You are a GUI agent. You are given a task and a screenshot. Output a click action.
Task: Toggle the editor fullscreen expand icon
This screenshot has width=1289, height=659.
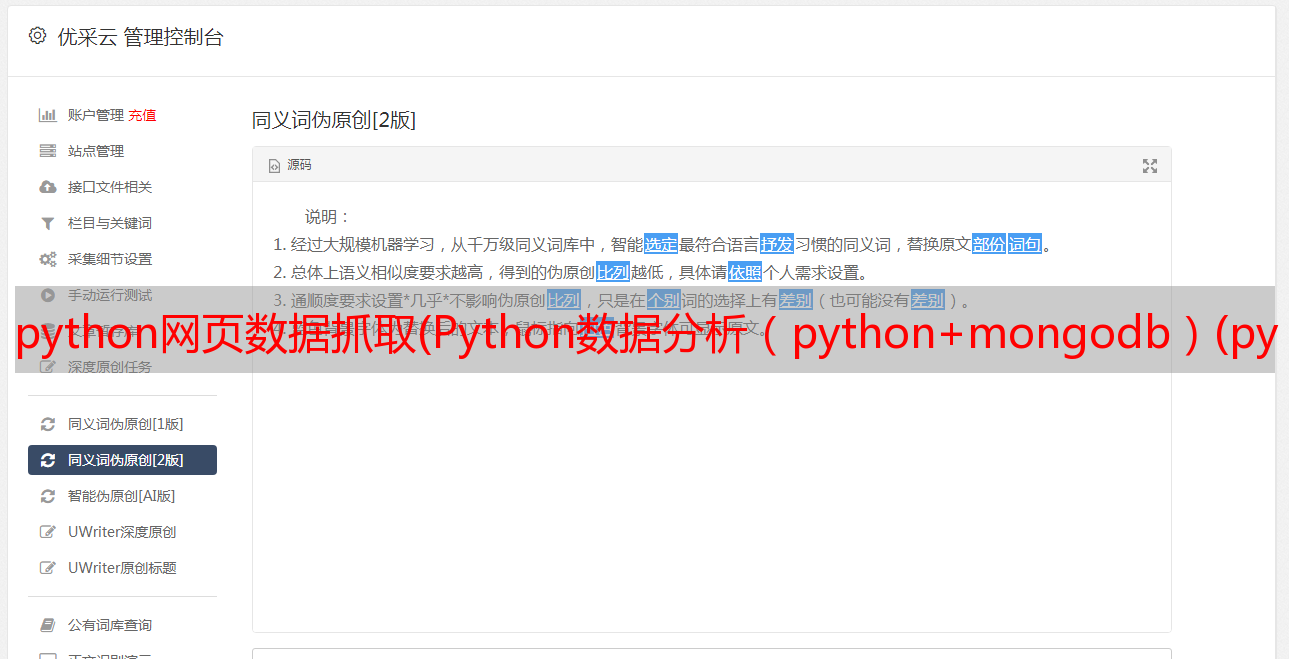point(1150,166)
